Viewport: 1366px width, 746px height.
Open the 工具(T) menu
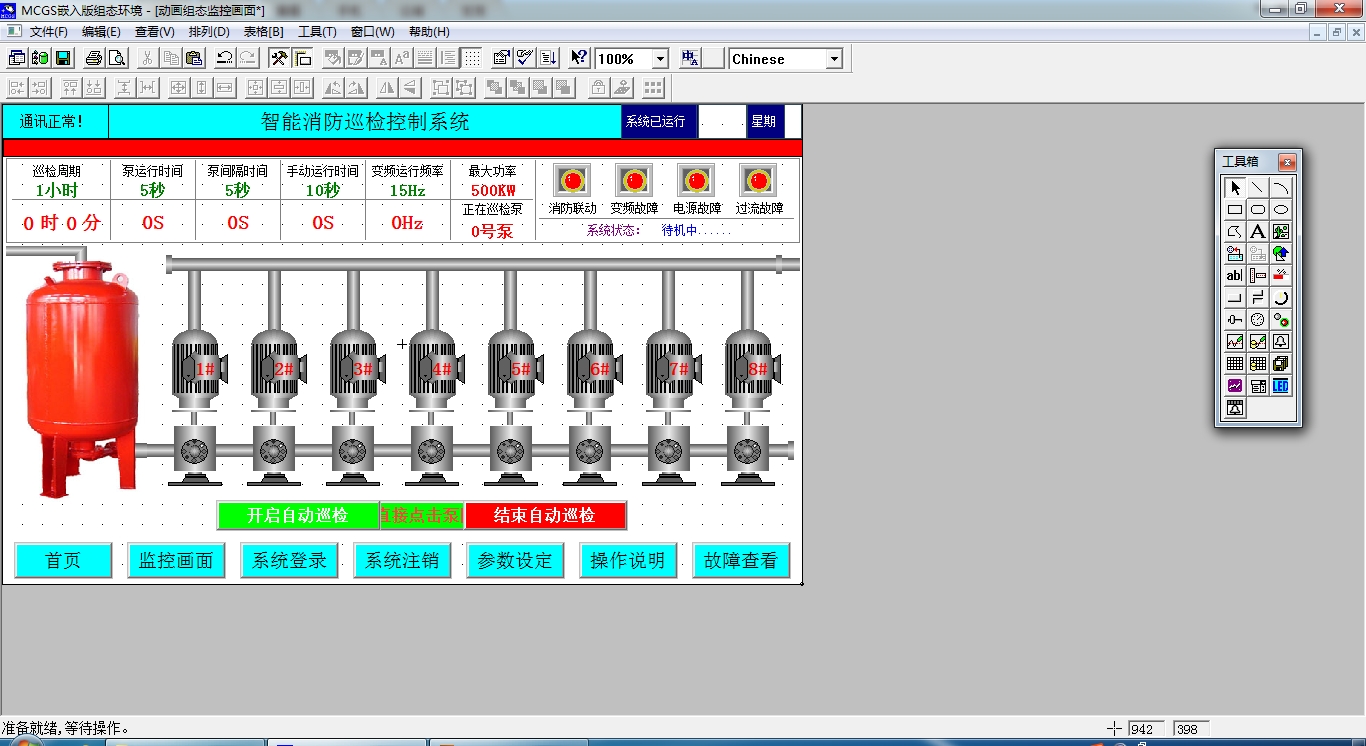coord(317,32)
